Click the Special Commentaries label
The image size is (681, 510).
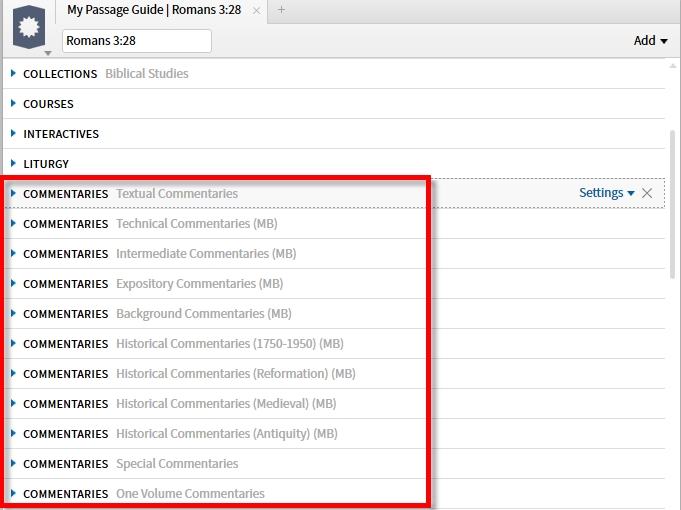[x=177, y=463]
